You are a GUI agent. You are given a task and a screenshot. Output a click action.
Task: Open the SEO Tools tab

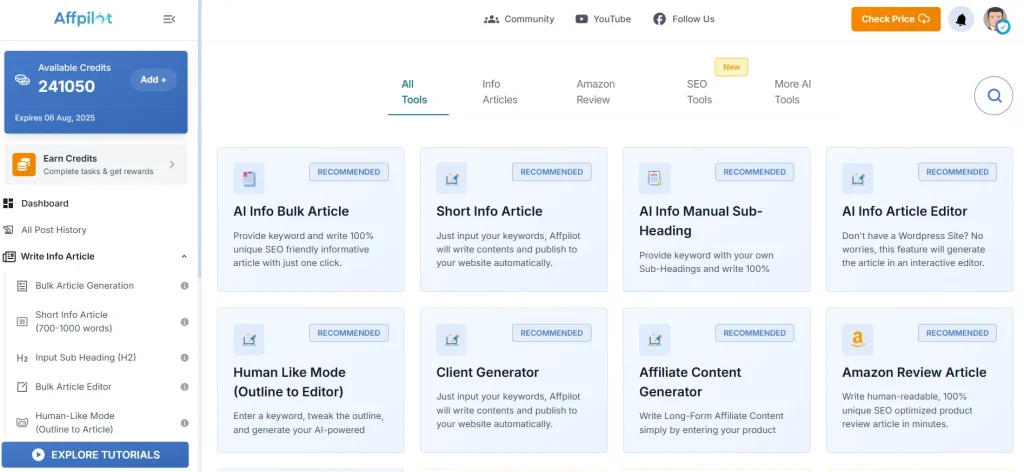699,92
